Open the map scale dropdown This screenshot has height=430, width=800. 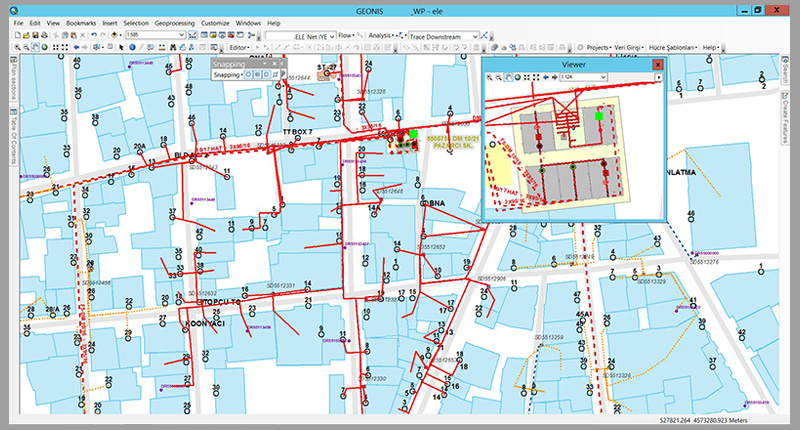pos(181,35)
